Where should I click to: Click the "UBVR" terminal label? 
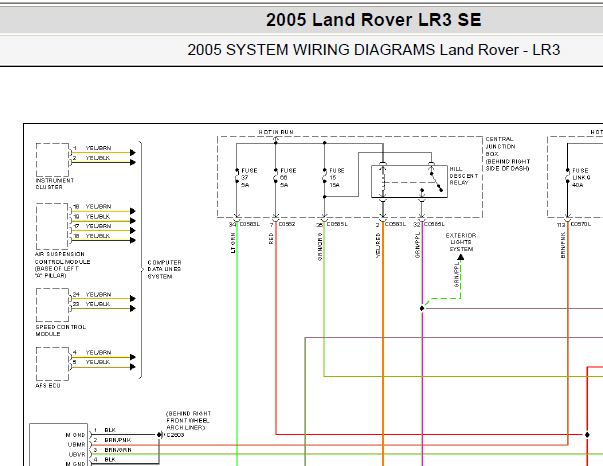point(77,454)
